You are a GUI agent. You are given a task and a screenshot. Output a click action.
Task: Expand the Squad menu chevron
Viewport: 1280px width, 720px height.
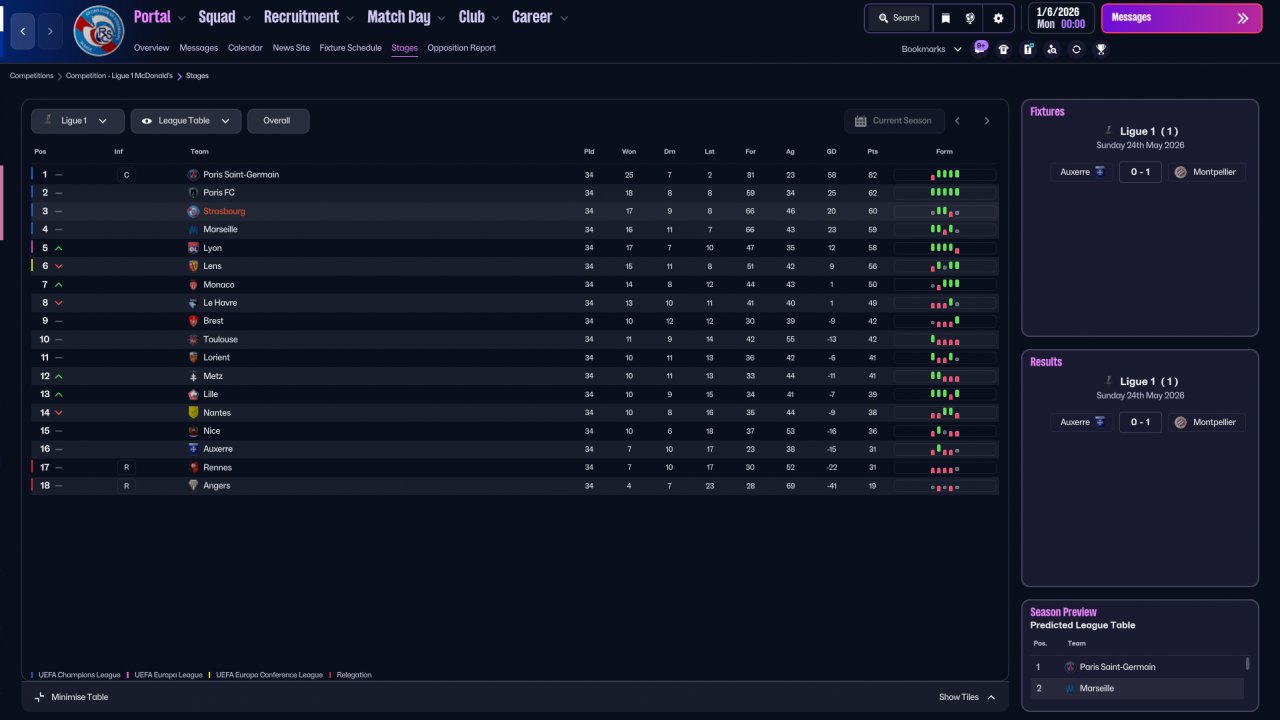247,18
